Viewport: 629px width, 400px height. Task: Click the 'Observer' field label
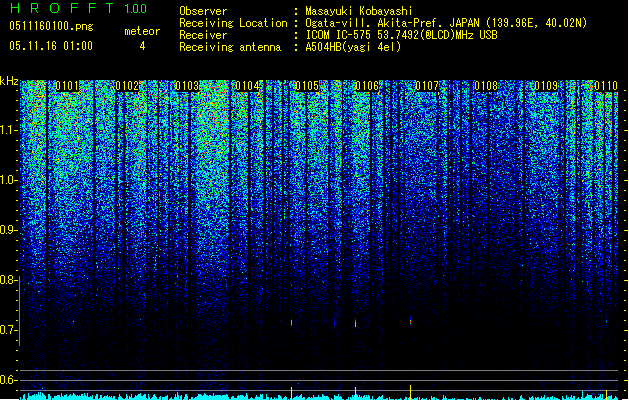pyautogui.click(x=203, y=11)
